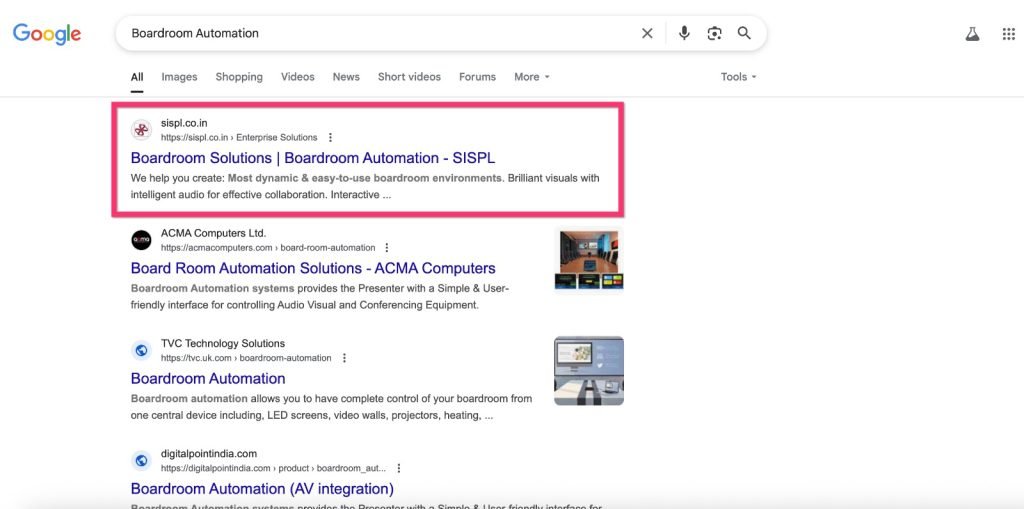Click the 'ACMA Computers Ltd.' site name
The height and width of the screenshot is (509, 1024).
click(x=214, y=233)
